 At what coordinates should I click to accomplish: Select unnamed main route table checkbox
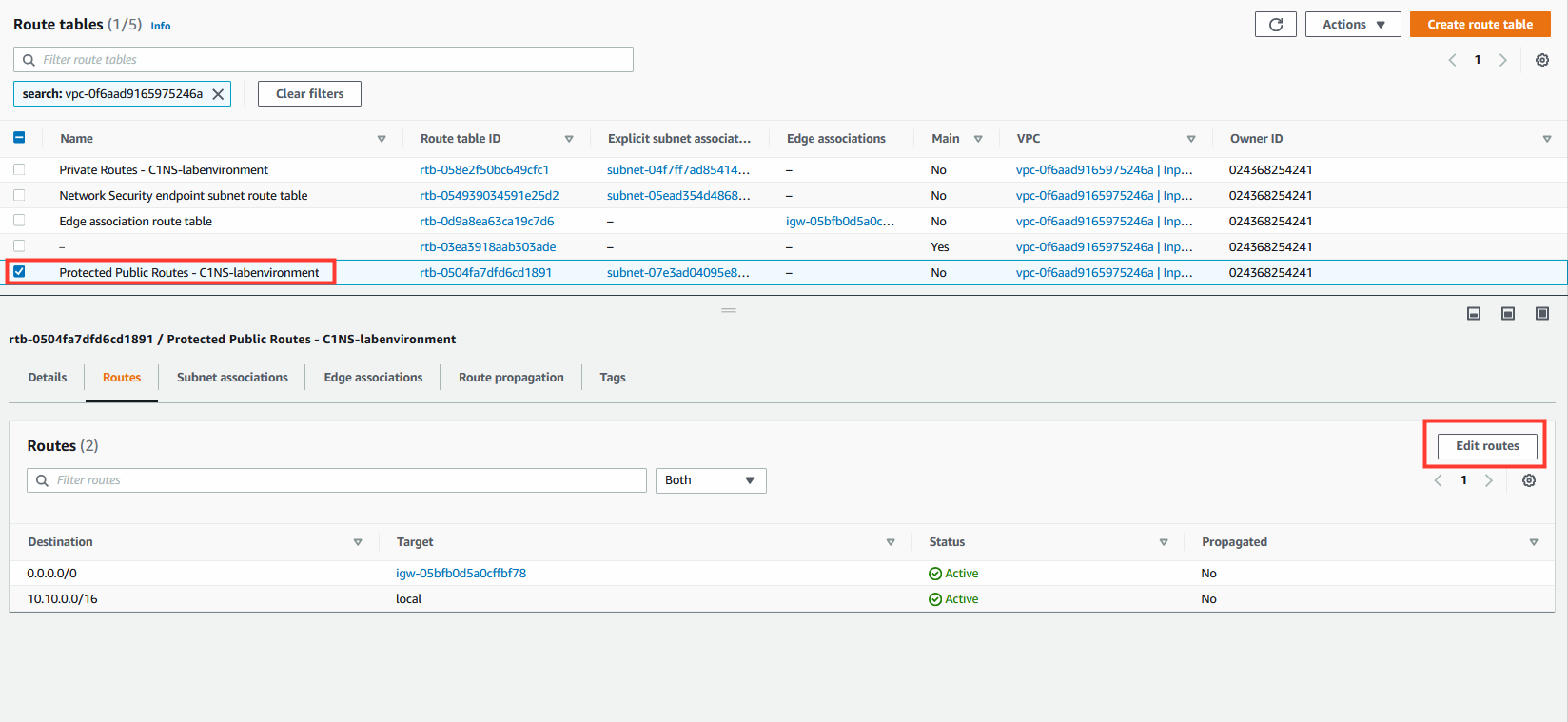pos(19,246)
